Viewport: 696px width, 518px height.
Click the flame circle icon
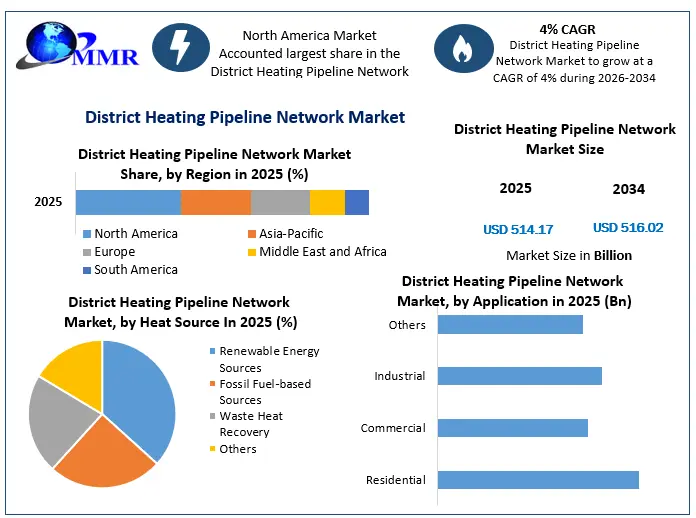coord(463,48)
